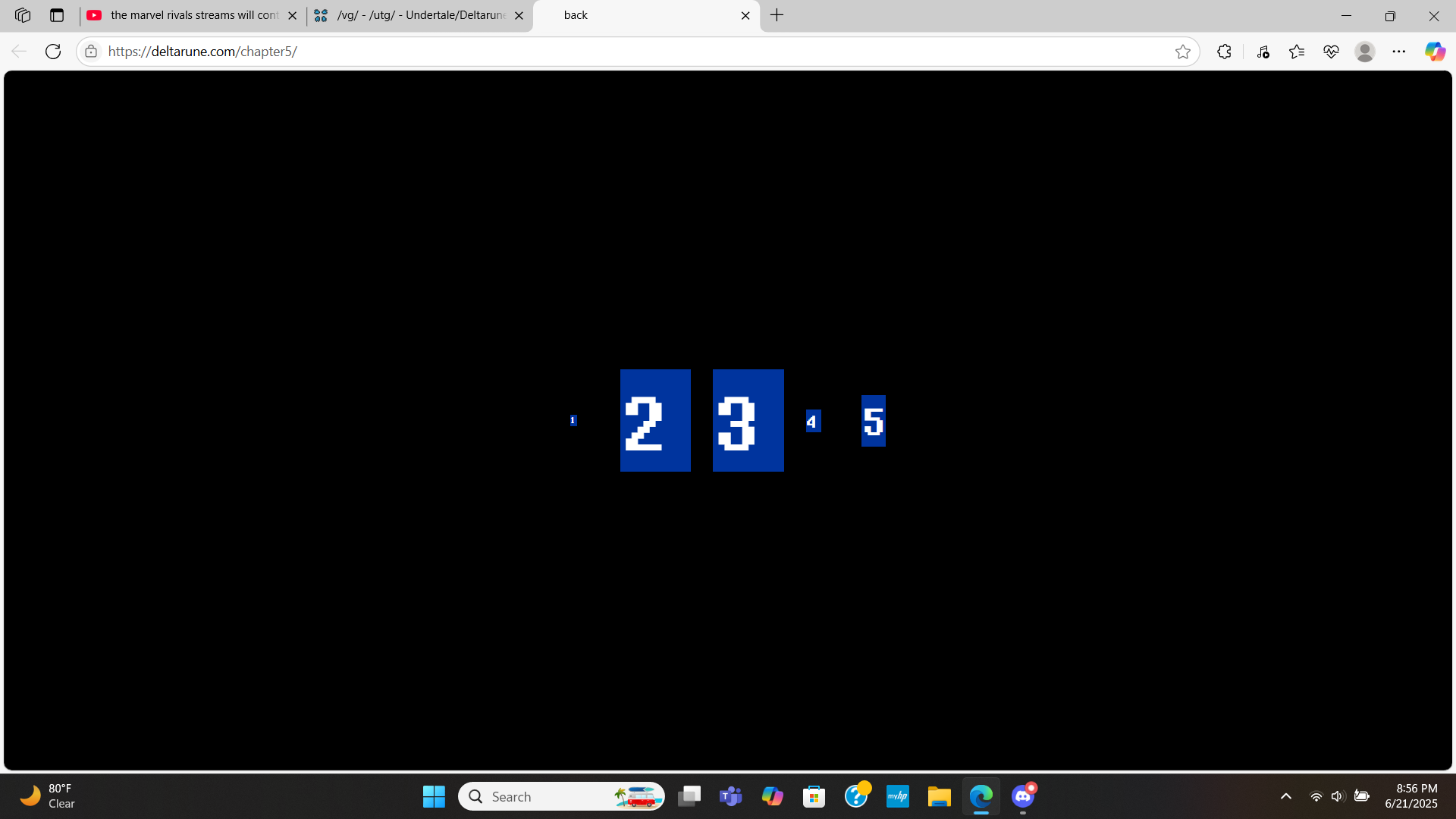
Task: Go back to the previous page
Action: click(x=19, y=52)
